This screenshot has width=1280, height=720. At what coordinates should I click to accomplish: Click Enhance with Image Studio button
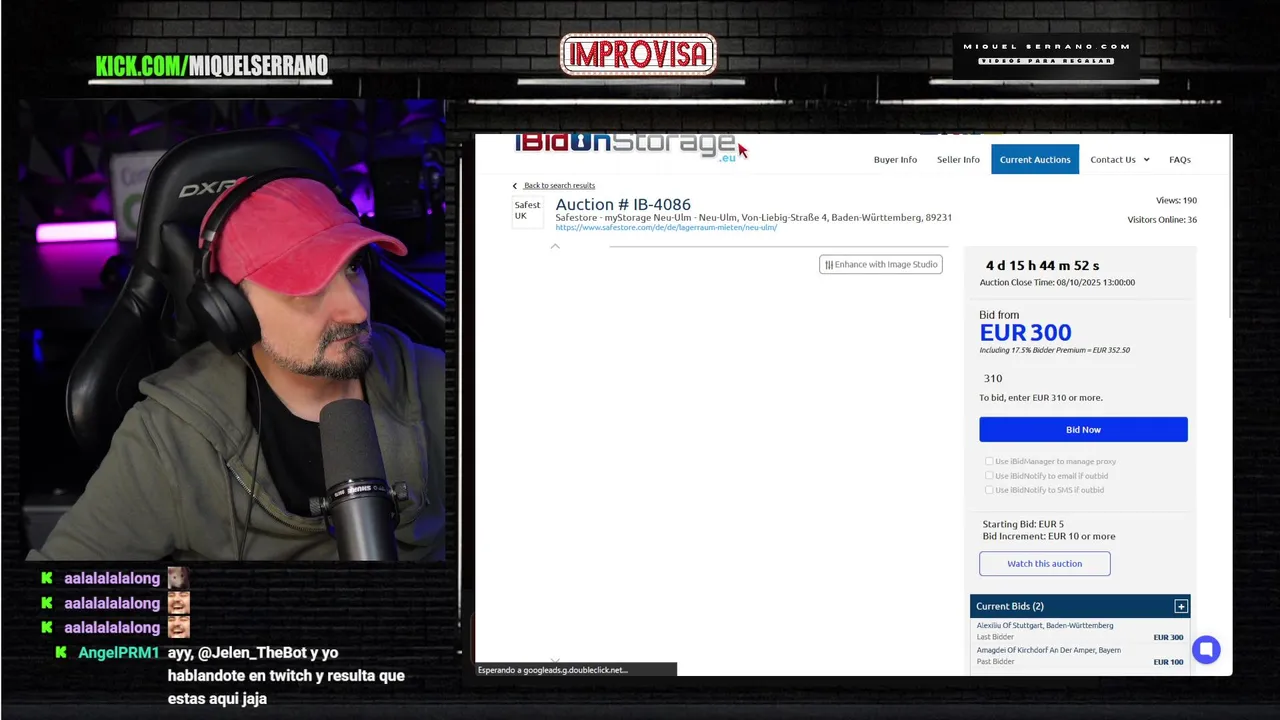click(x=881, y=264)
